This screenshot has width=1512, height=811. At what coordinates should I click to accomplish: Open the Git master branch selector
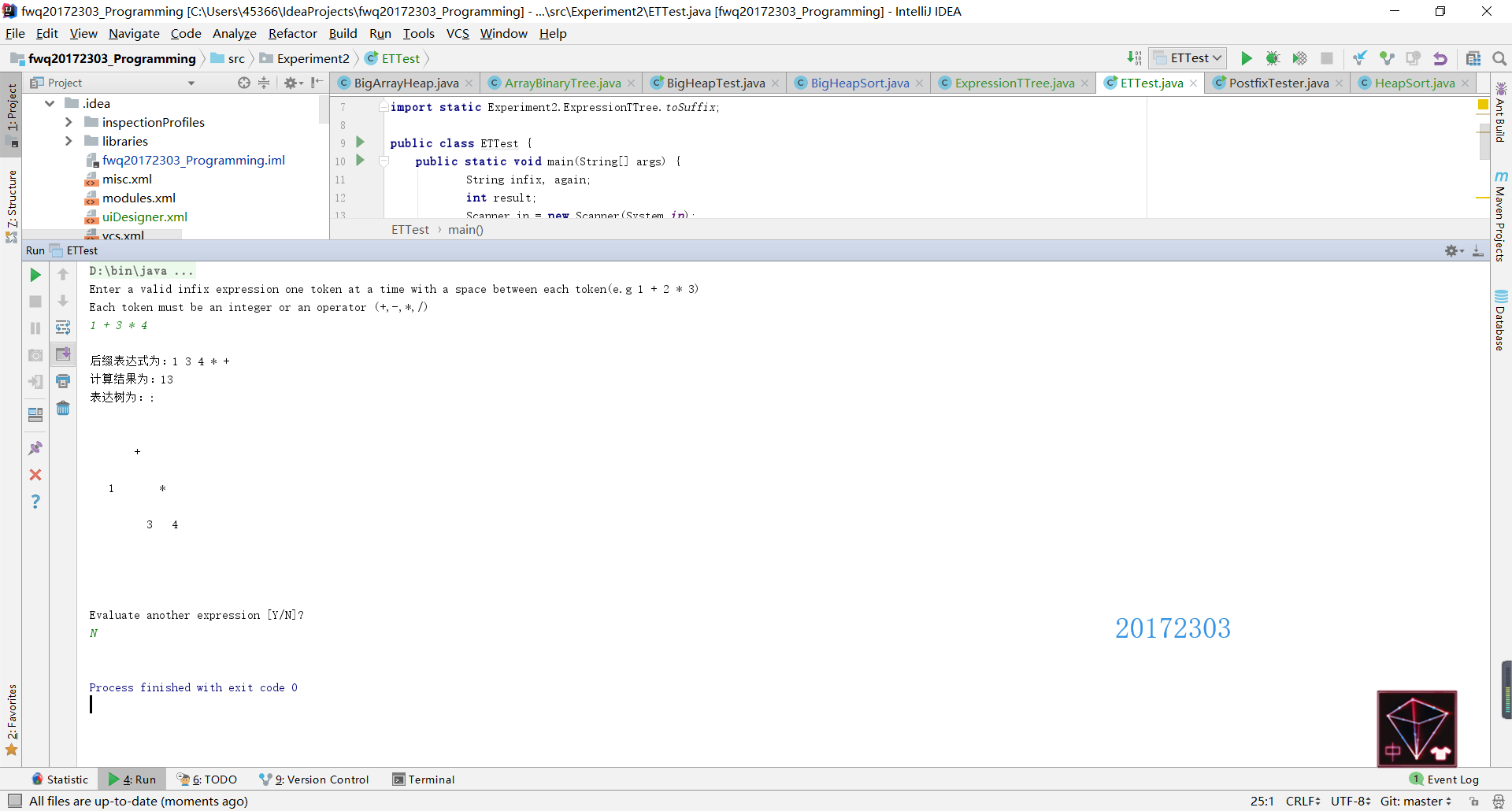(x=1416, y=801)
